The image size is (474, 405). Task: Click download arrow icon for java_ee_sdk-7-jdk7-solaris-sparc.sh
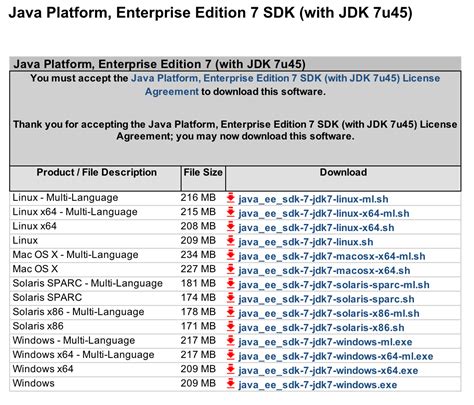pyautogui.click(x=231, y=298)
